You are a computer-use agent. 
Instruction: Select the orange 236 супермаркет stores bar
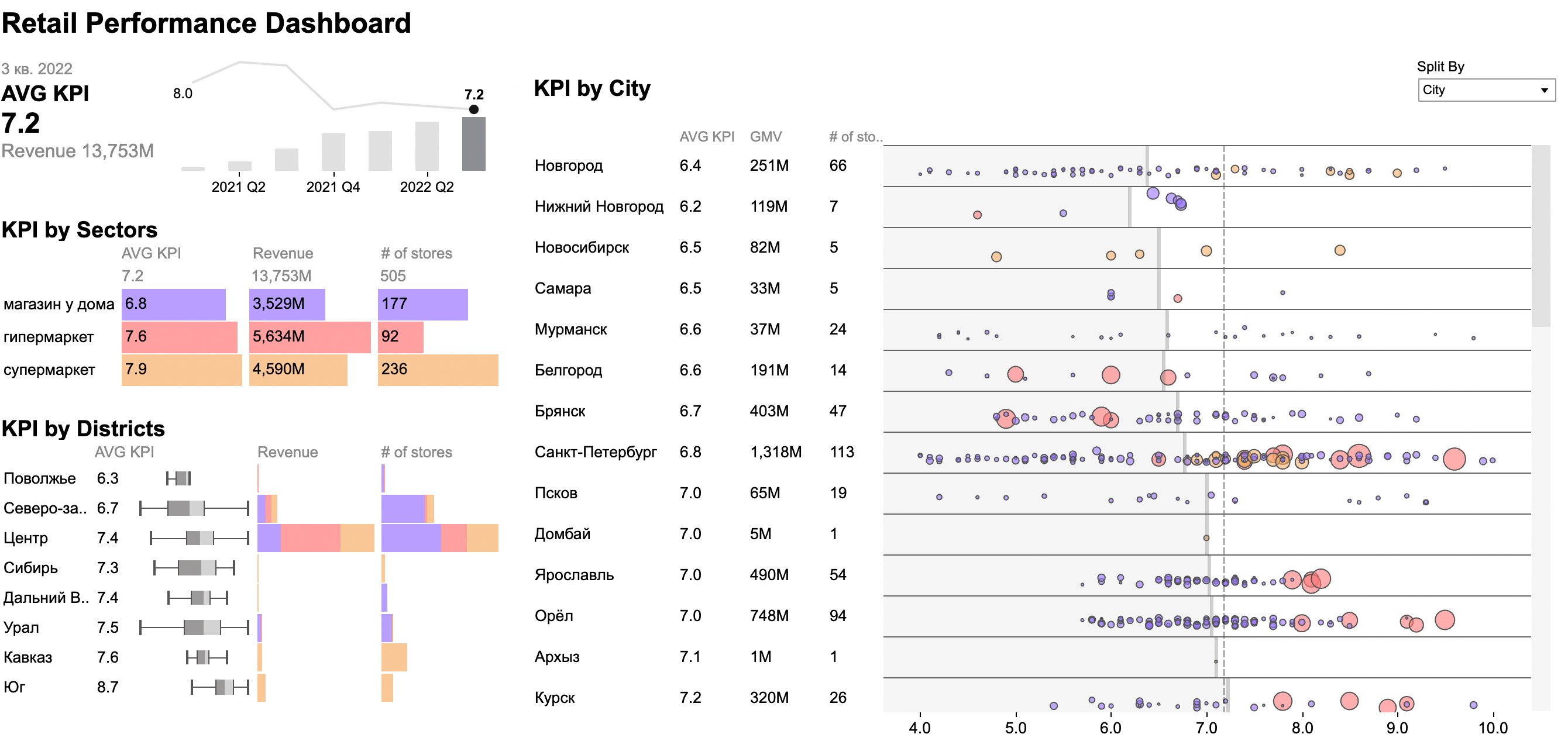tap(438, 370)
